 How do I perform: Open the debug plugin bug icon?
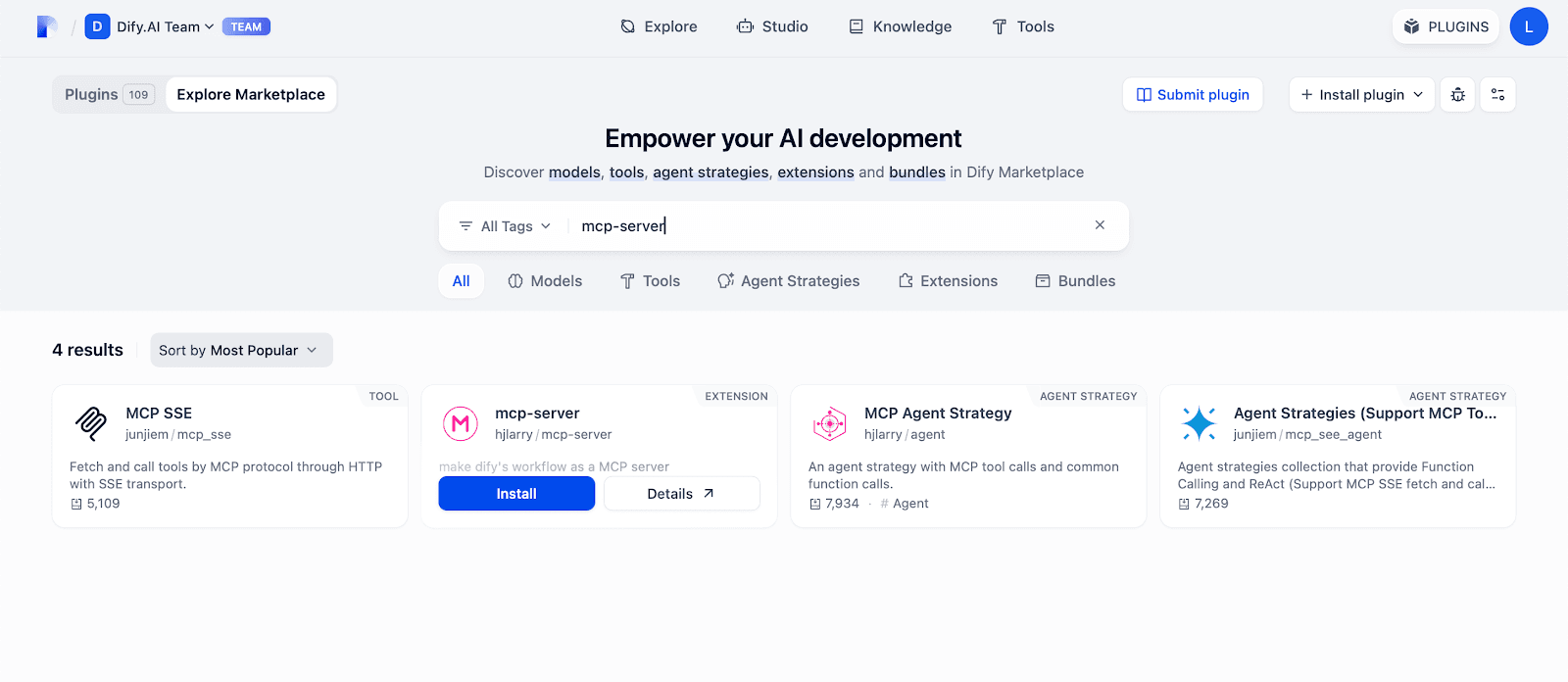1457,95
